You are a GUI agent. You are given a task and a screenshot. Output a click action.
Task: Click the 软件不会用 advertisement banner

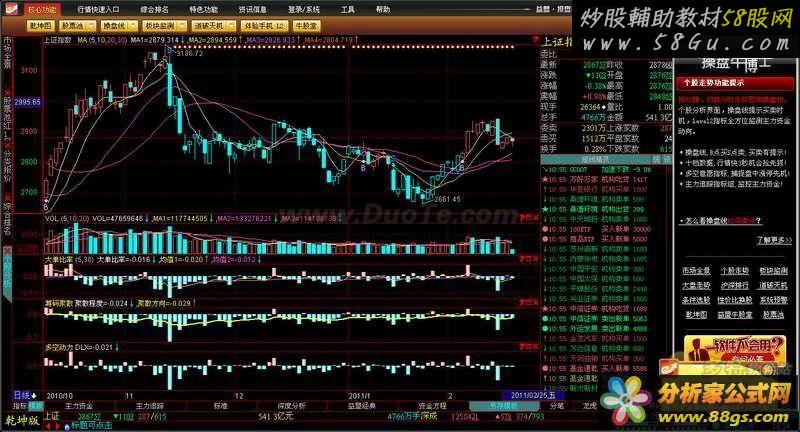735,349
